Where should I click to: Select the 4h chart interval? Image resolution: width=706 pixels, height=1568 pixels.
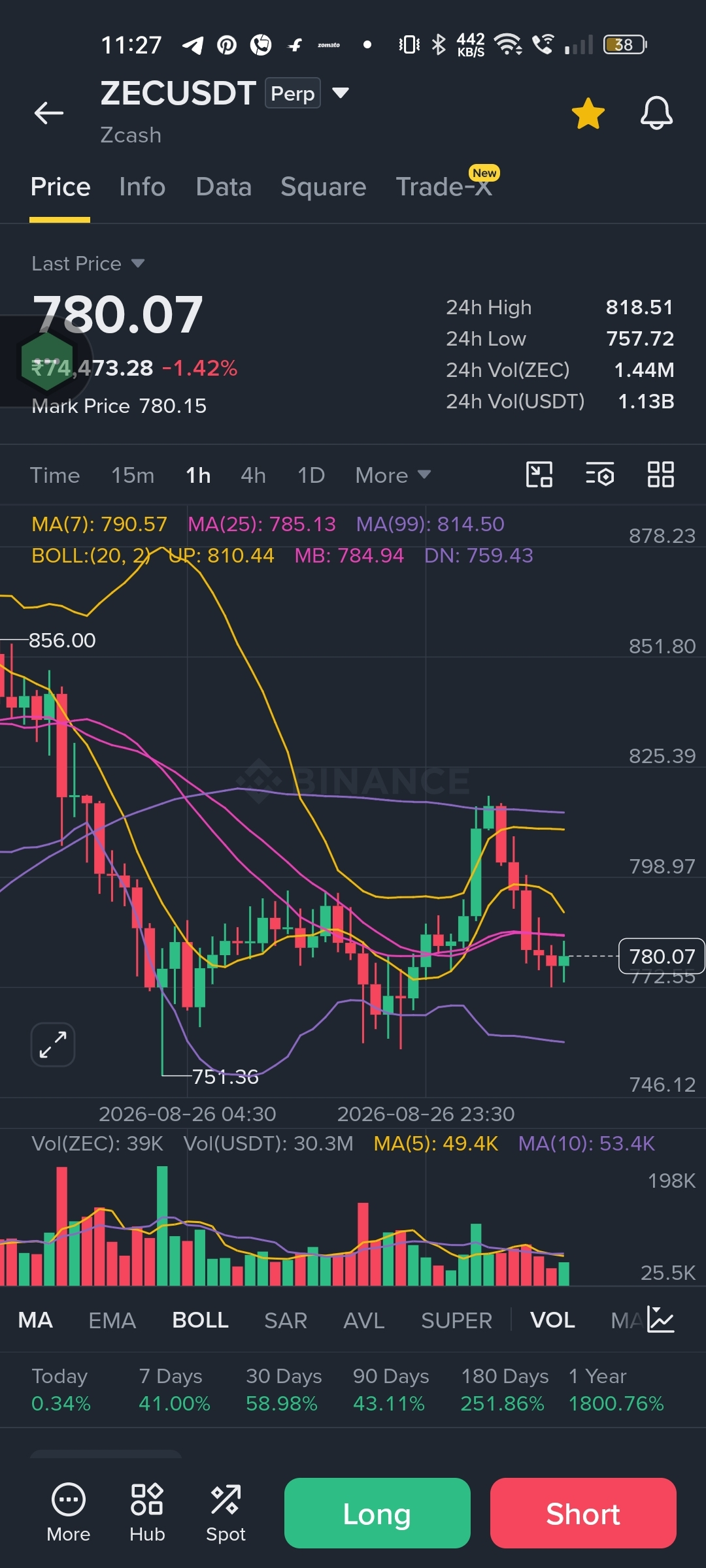tap(253, 475)
